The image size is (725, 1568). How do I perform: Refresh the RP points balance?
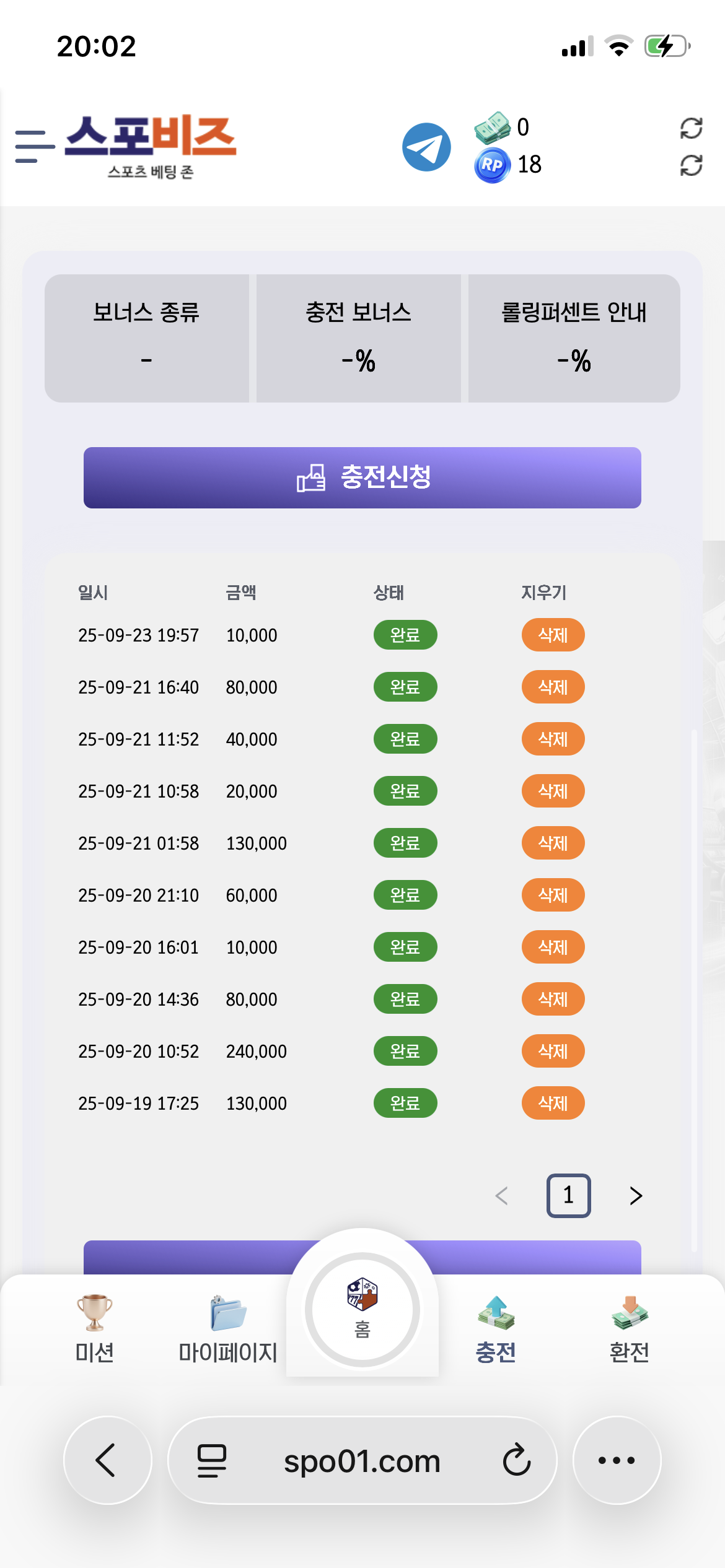pos(691,165)
